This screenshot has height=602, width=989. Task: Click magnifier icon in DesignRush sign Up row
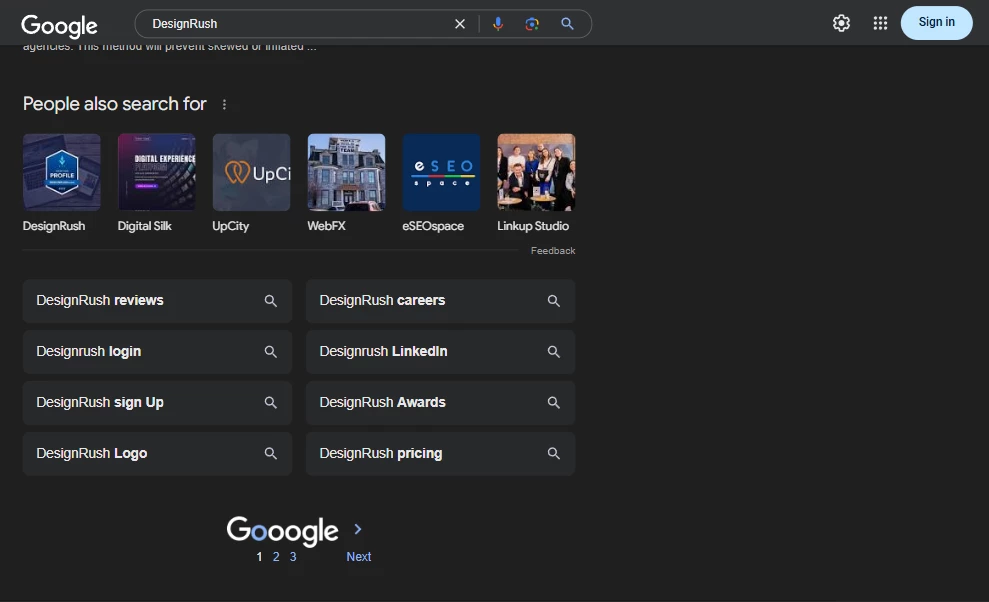(271, 403)
